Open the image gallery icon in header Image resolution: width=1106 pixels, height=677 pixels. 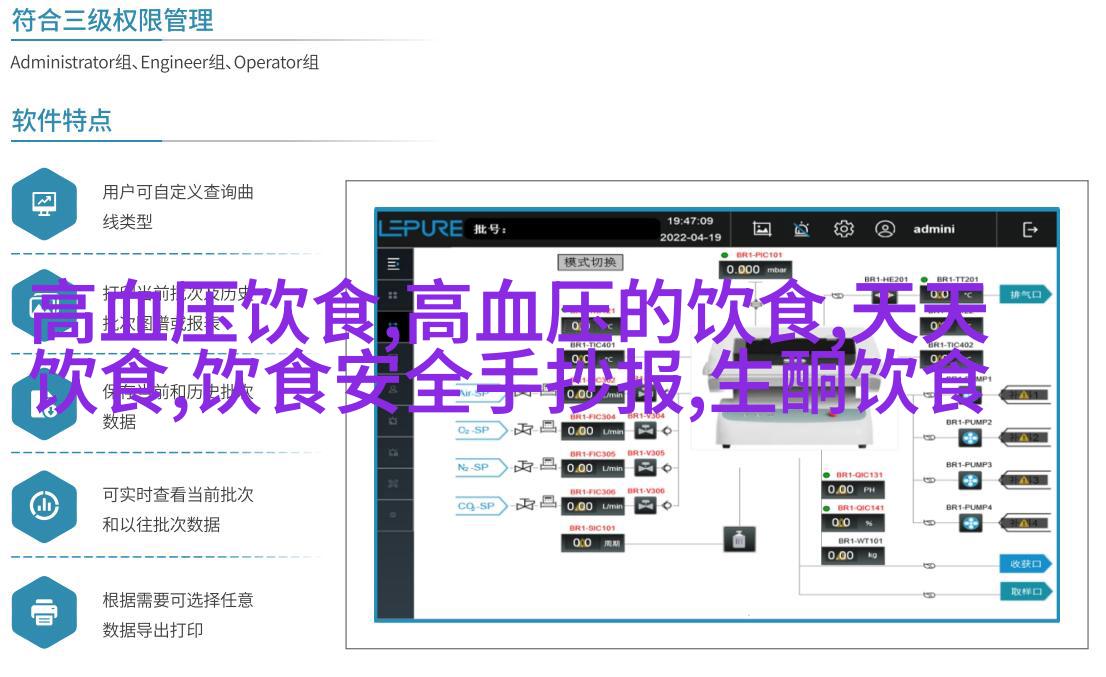pyautogui.click(x=762, y=229)
